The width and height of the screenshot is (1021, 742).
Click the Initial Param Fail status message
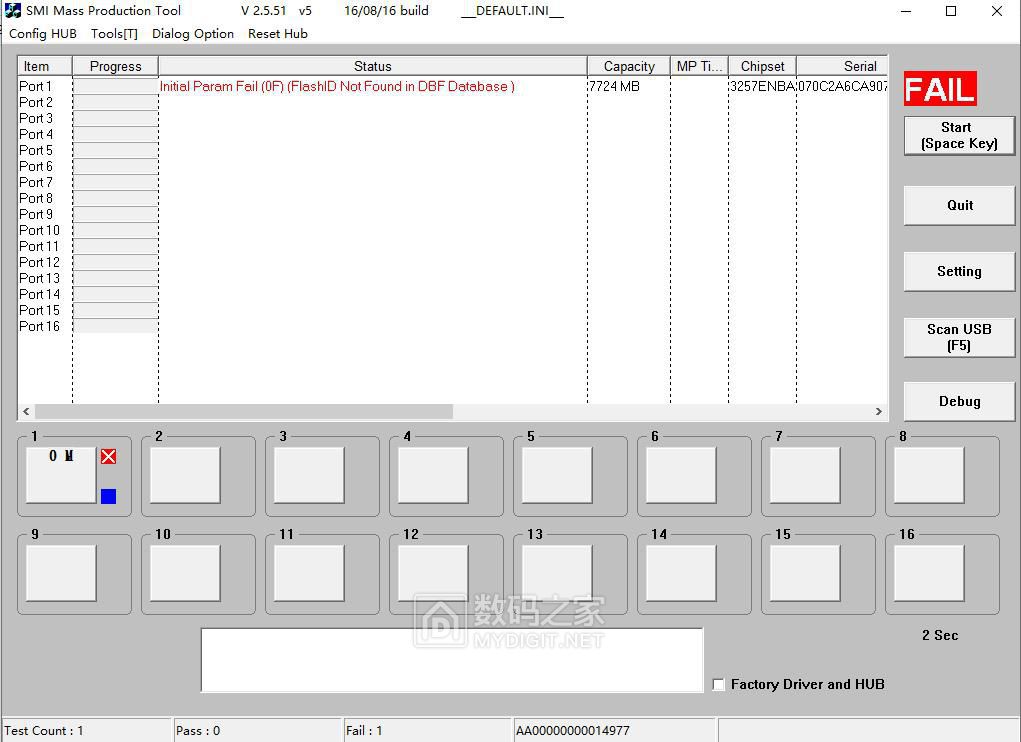click(x=337, y=86)
